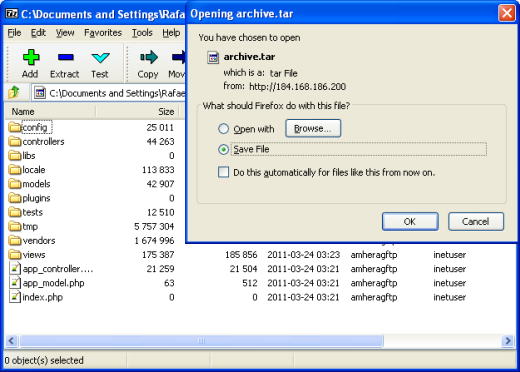
Task: Click the 2011-03-24 03:23 date cell
Action: 303,255
